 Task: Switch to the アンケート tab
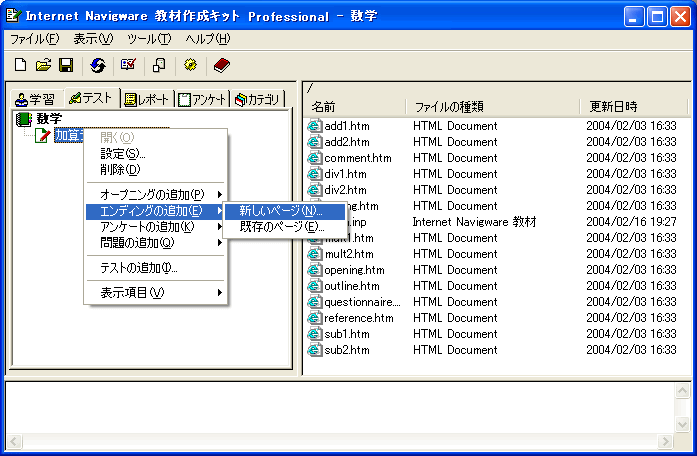202,99
